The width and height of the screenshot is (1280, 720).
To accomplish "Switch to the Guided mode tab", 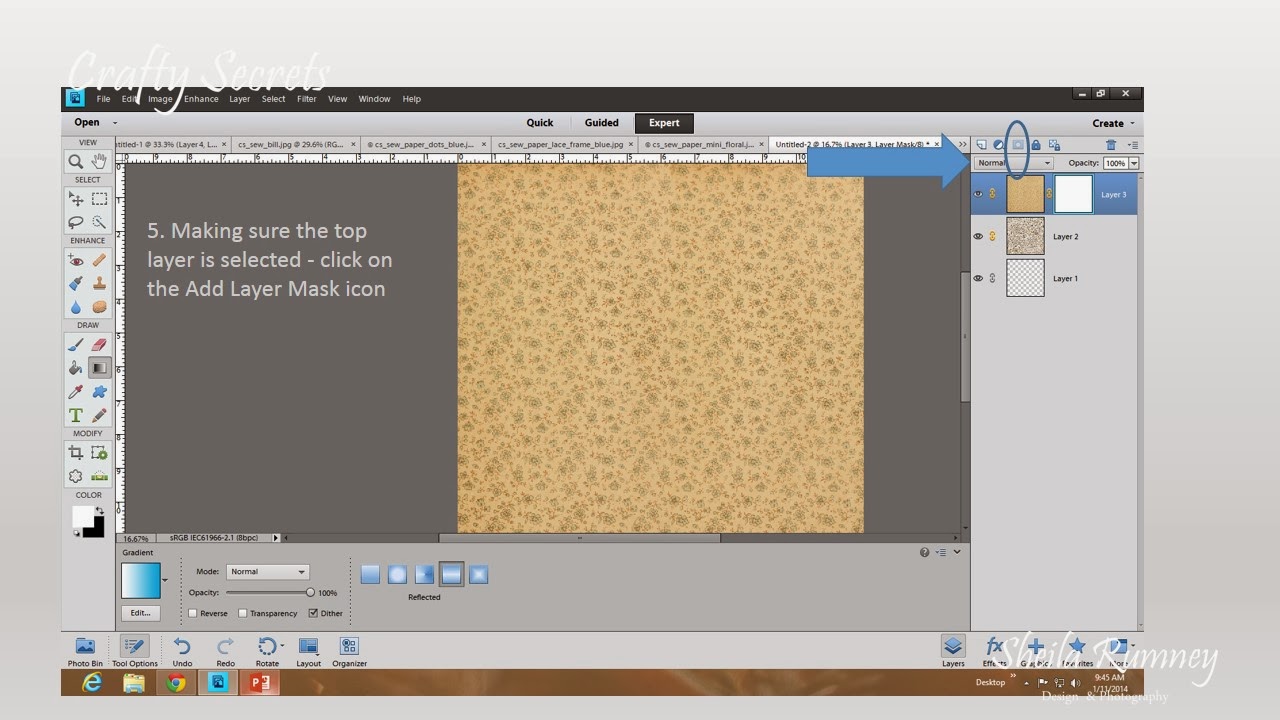I will point(602,123).
